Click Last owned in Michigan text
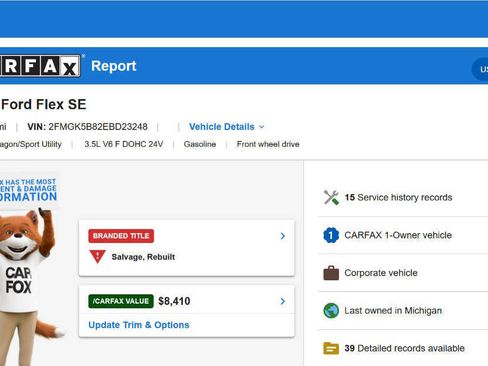Image resolution: width=488 pixels, height=366 pixels. click(393, 310)
